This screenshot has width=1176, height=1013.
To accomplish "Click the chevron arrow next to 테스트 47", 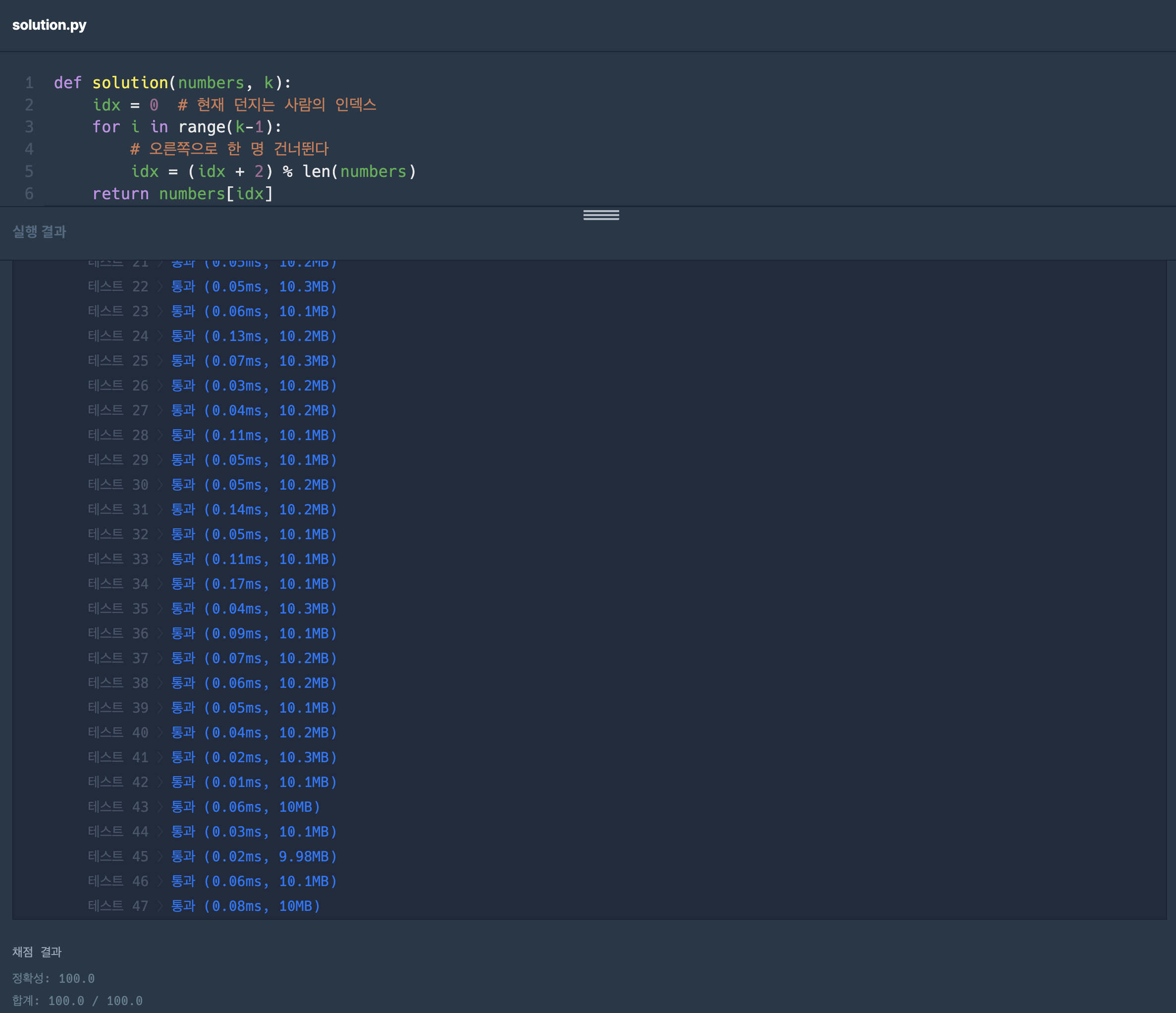I will (160, 906).
